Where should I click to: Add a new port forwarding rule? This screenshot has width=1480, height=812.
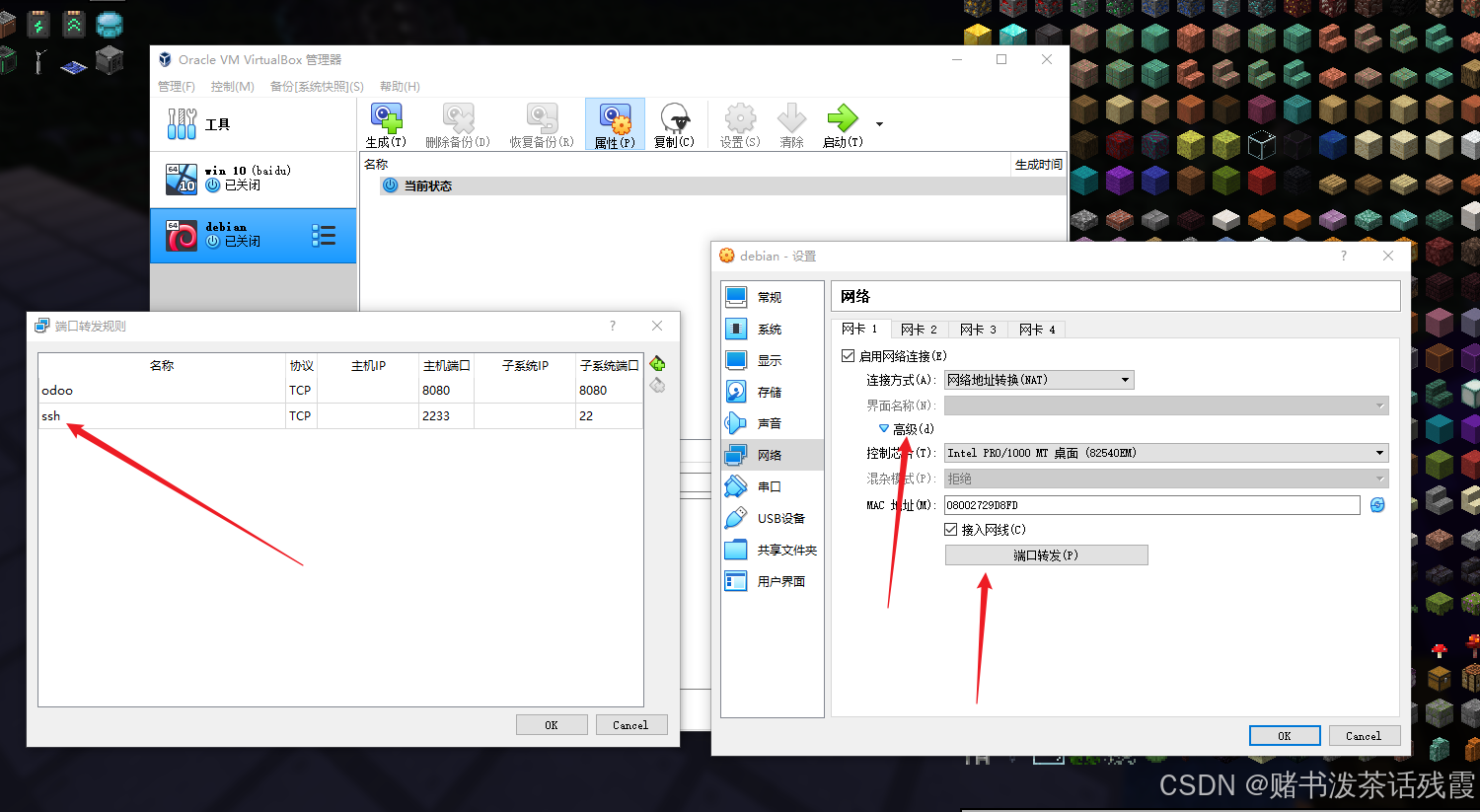[x=657, y=363]
